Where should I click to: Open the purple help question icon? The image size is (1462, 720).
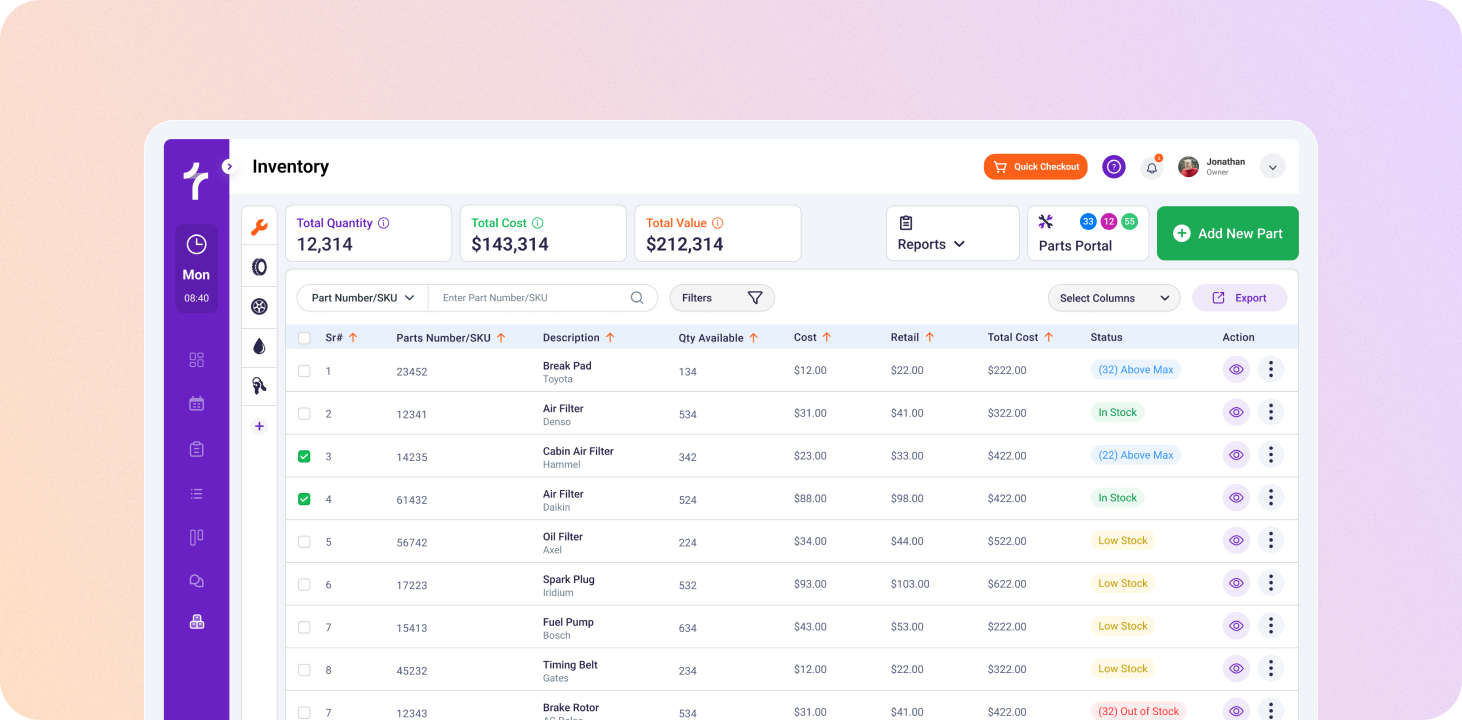1114,167
